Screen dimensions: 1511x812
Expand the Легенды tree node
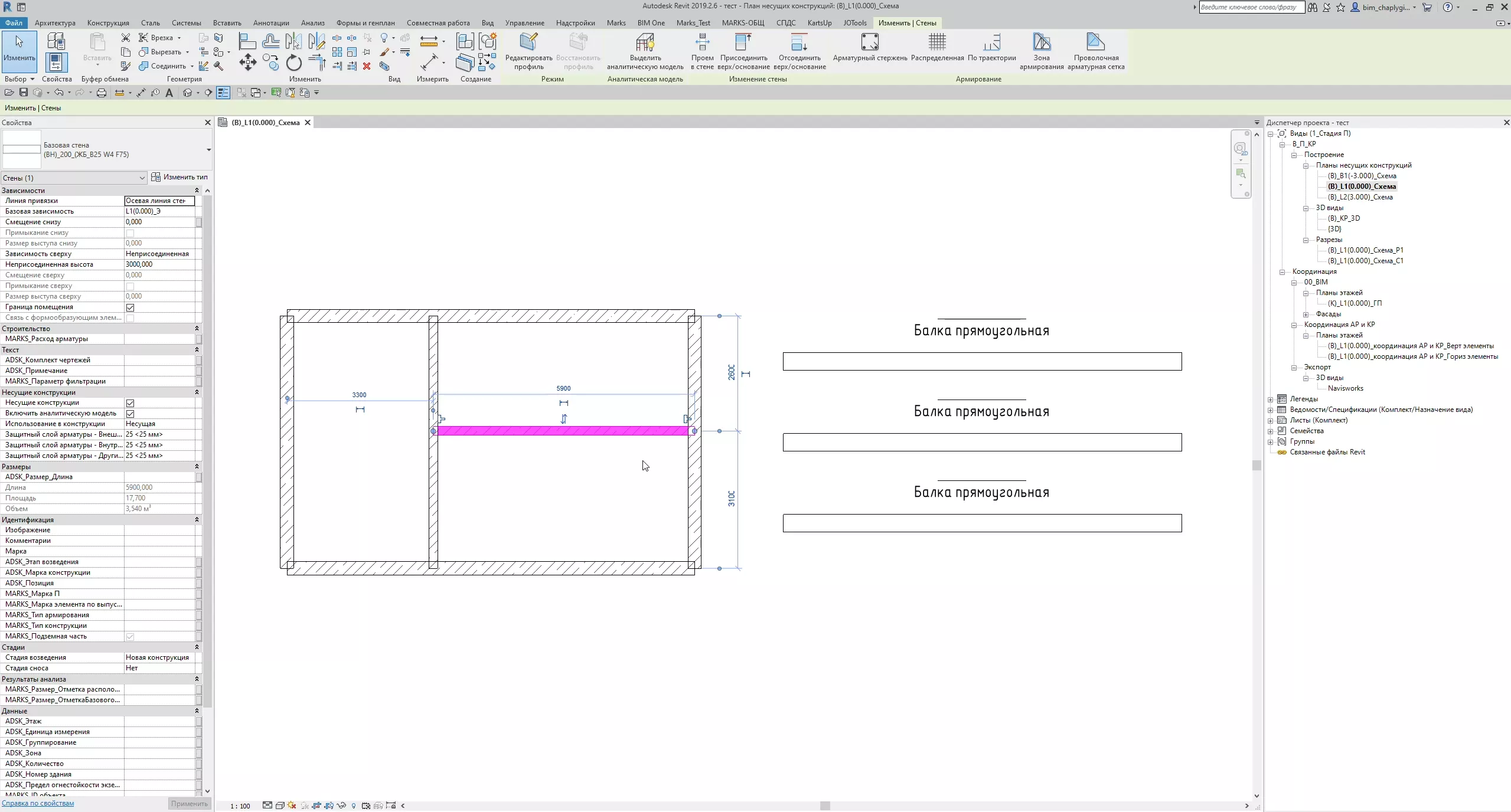(x=1271, y=400)
